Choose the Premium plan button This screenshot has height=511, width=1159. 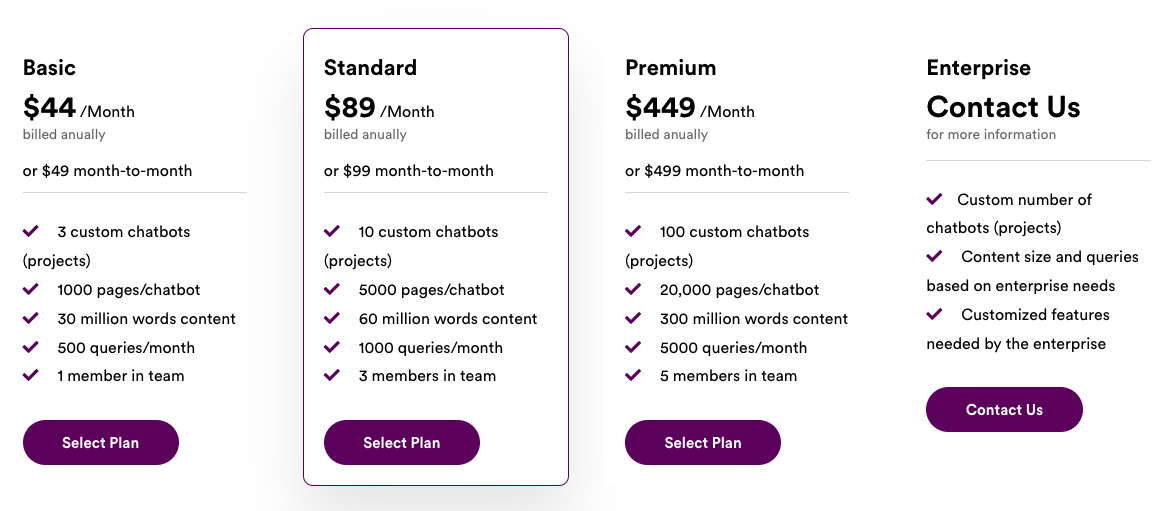[703, 442]
